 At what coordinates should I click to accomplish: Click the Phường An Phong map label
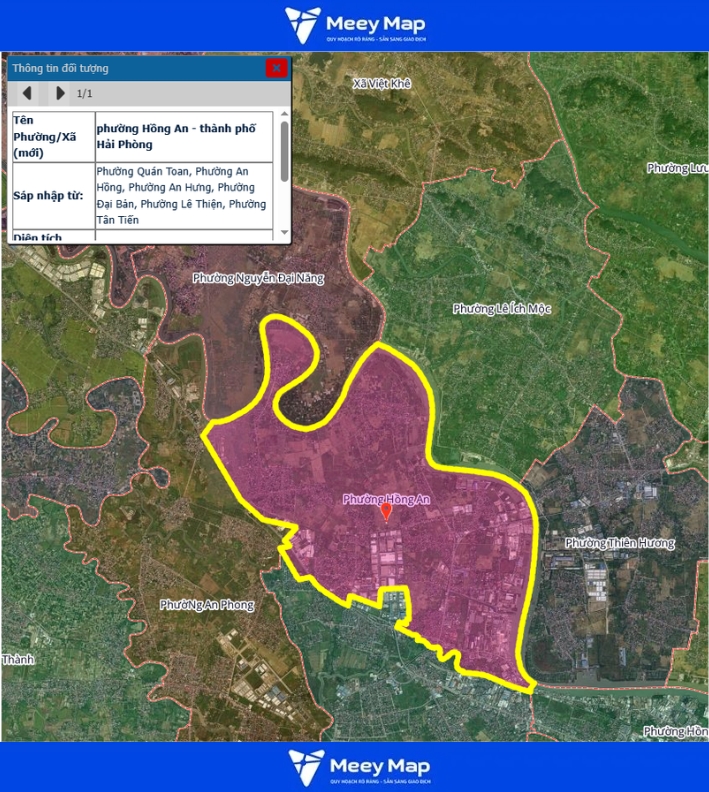[x=207, y=605]
